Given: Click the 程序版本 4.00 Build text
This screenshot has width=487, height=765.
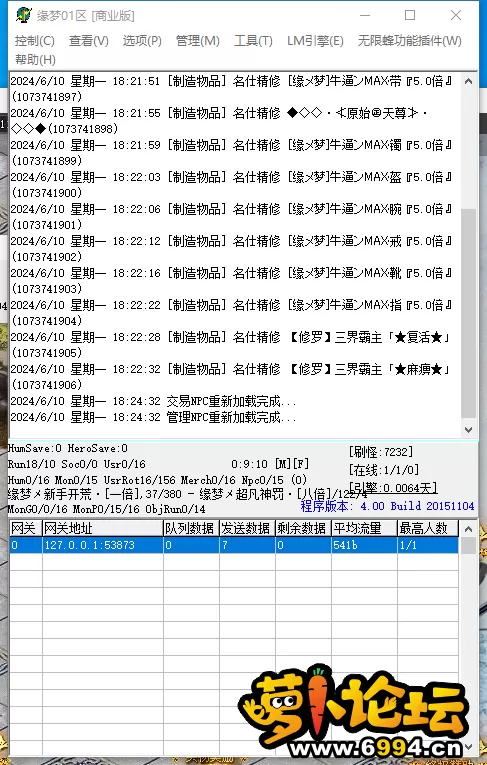Looking at the screenshot, I should point(387,506).
